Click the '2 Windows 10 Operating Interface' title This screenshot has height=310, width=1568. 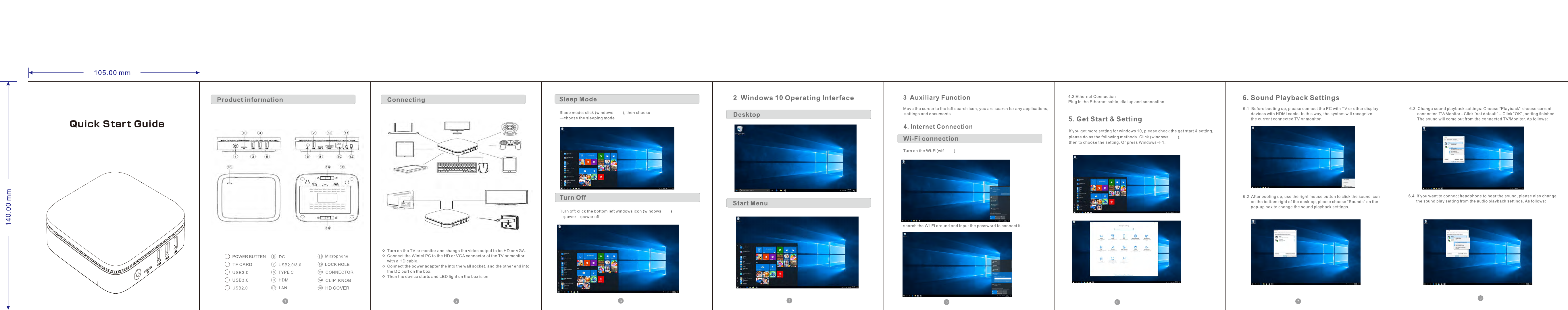(x=793, y=98)
